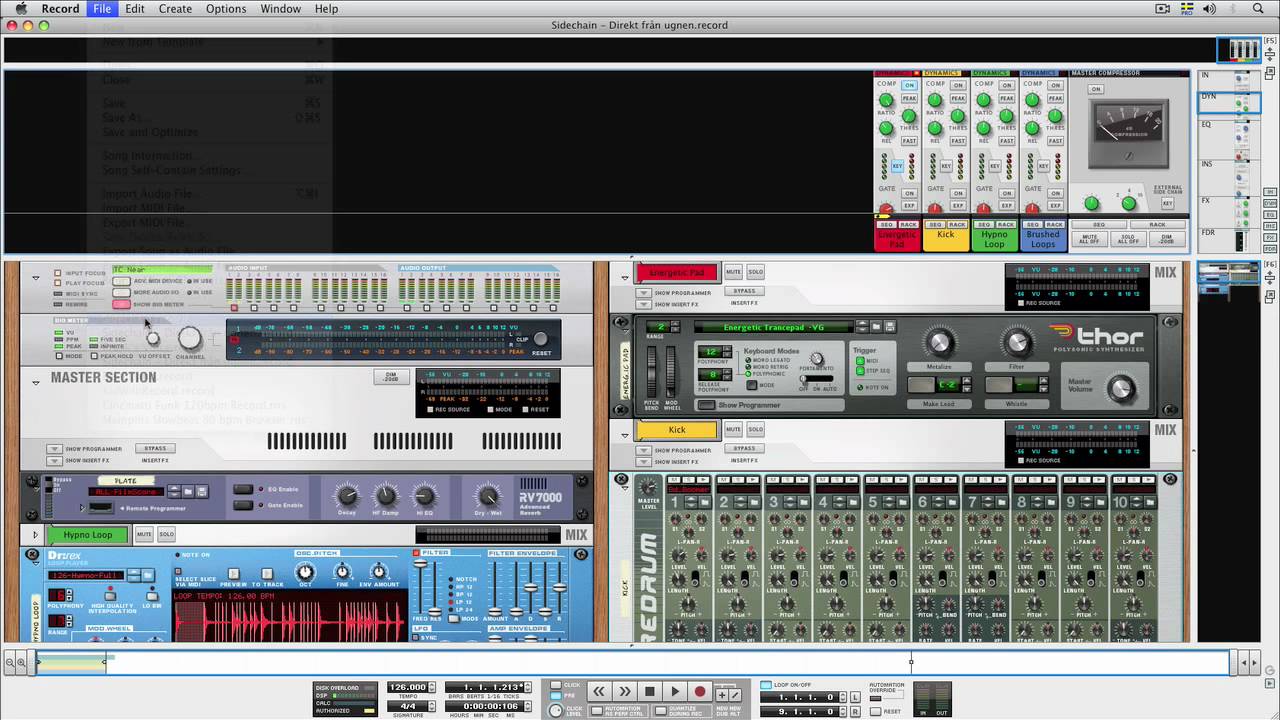
Task: Expand the Hypno Loop mix channel
Action: 36,535
